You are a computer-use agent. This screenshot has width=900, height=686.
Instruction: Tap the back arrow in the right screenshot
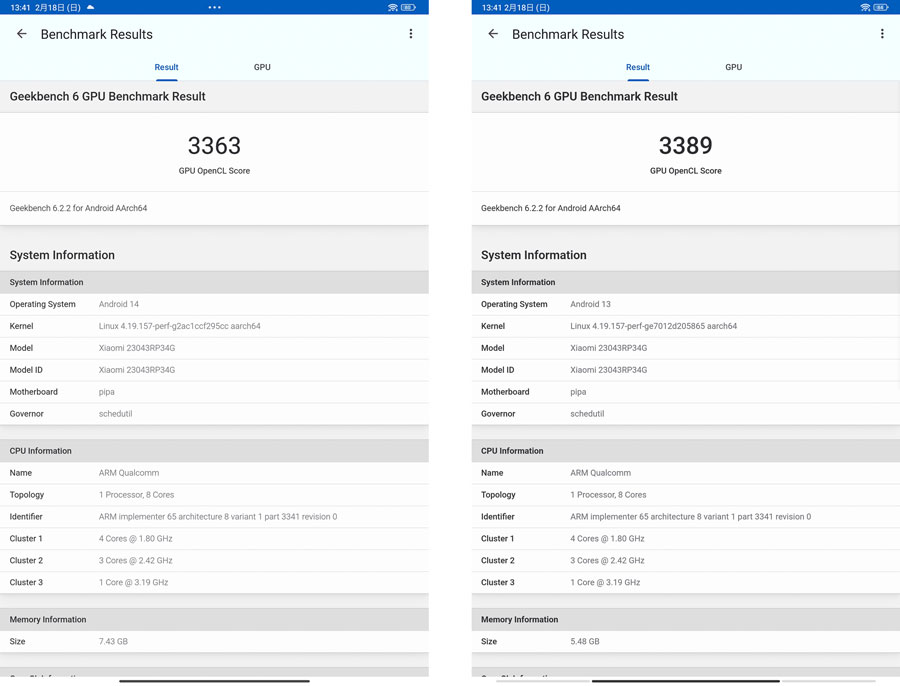click(x=493, y=34)
